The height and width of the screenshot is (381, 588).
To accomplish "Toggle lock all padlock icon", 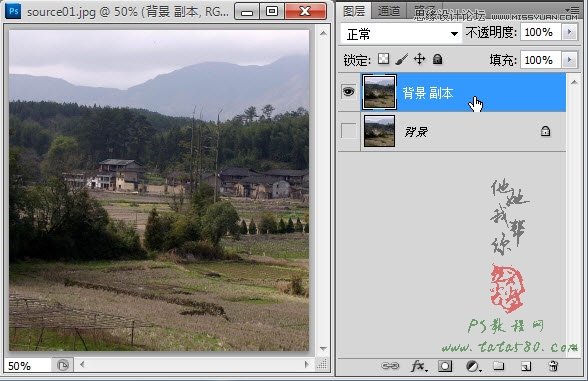I will (x=437, y=59).
